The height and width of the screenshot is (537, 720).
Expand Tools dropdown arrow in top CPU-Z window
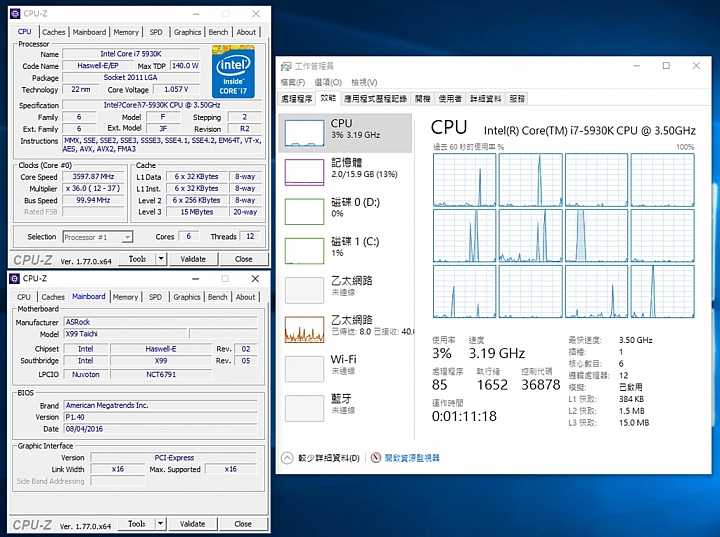161,259
